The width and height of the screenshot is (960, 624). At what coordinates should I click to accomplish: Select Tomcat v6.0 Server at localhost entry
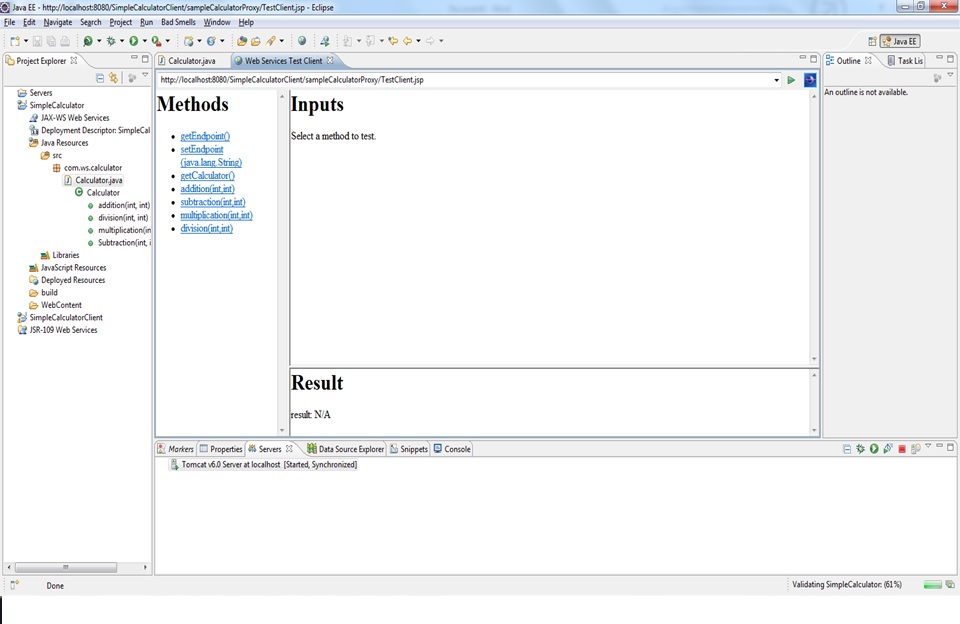[x=263, y=465]
